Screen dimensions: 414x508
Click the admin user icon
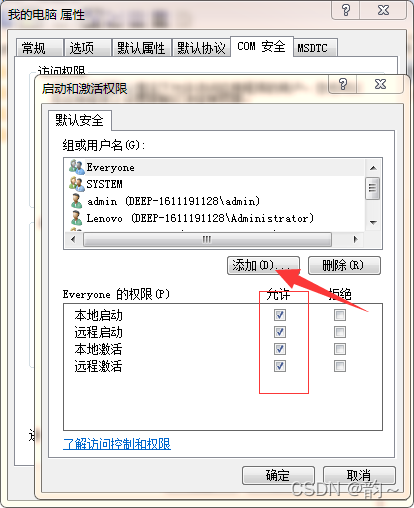point(76,201)
